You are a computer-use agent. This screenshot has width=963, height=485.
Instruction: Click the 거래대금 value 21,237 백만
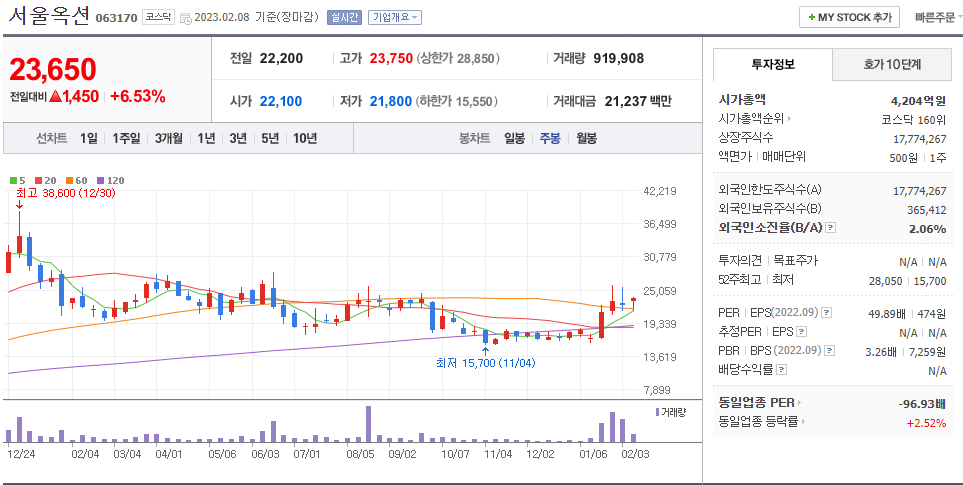point(638,101)
